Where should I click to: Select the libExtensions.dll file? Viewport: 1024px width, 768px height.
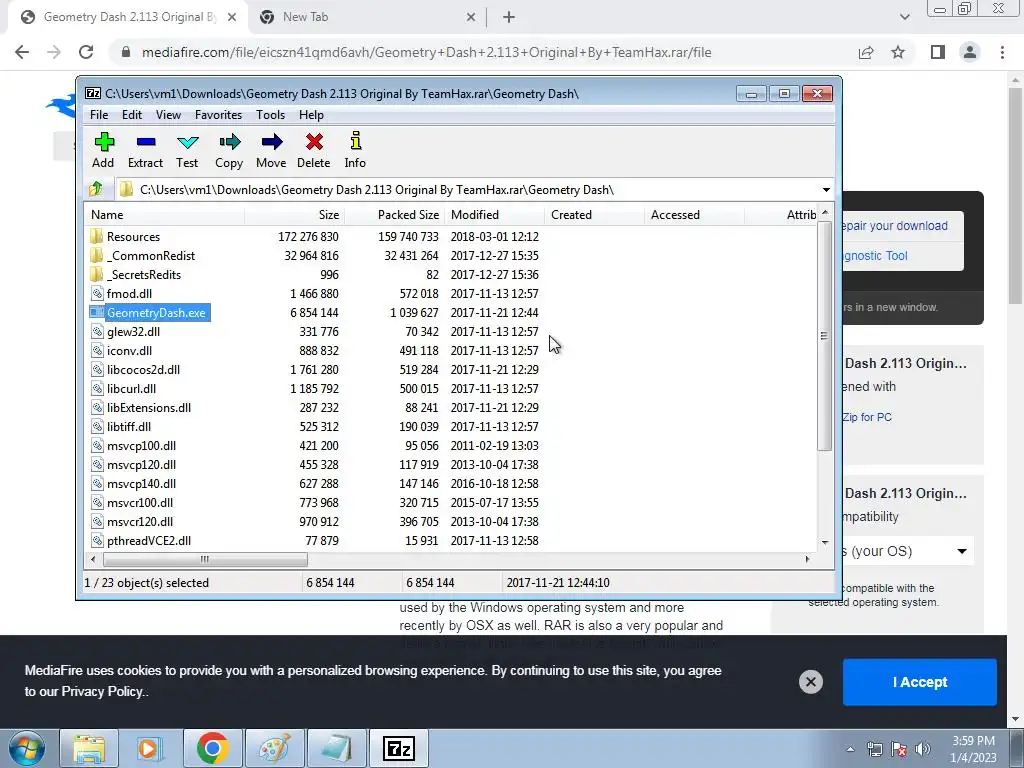click(x=149, y=408)
